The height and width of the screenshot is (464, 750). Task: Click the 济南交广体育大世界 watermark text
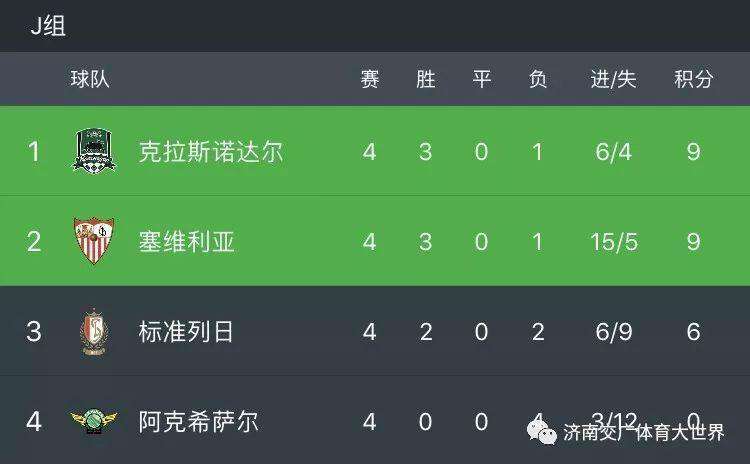644,432
